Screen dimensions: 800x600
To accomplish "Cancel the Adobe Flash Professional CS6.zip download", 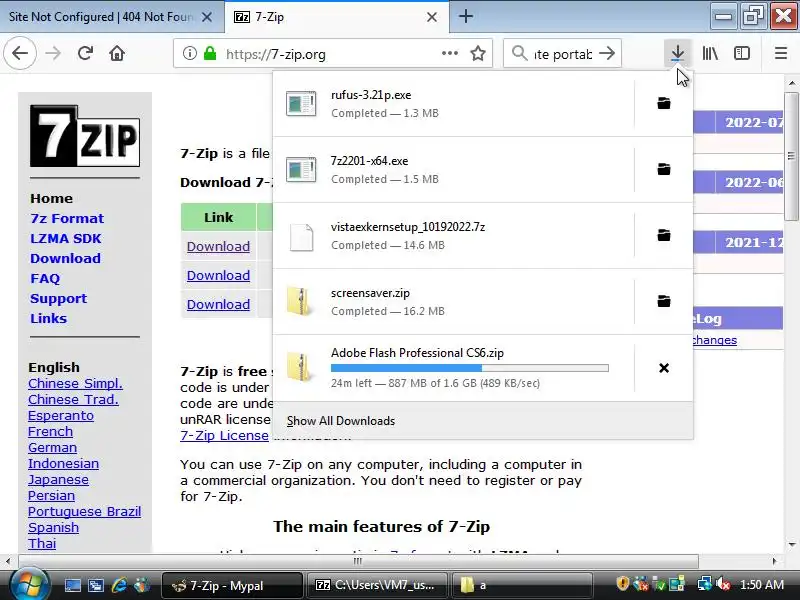I will (x=664, y=368).
